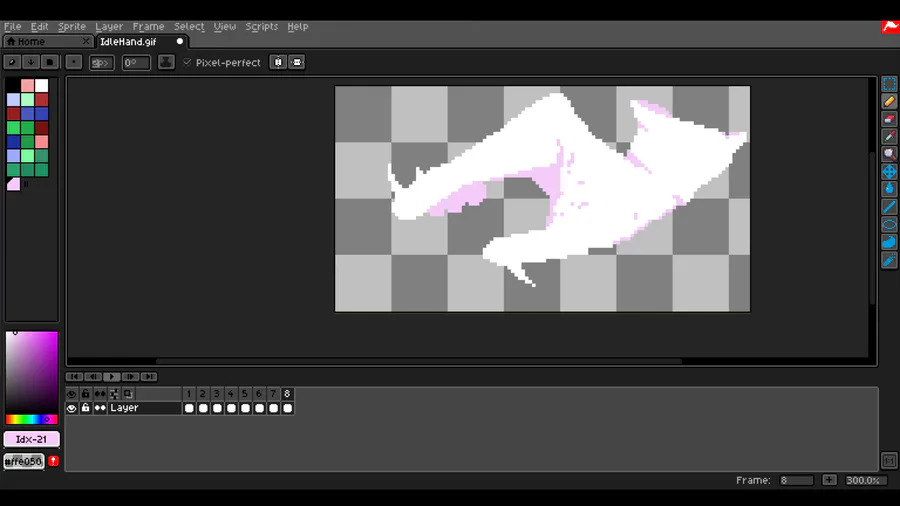This screenshot has height=506, width=900.
Task: Toggle continuous cels on Layer row
Action: tap(100, 408)
